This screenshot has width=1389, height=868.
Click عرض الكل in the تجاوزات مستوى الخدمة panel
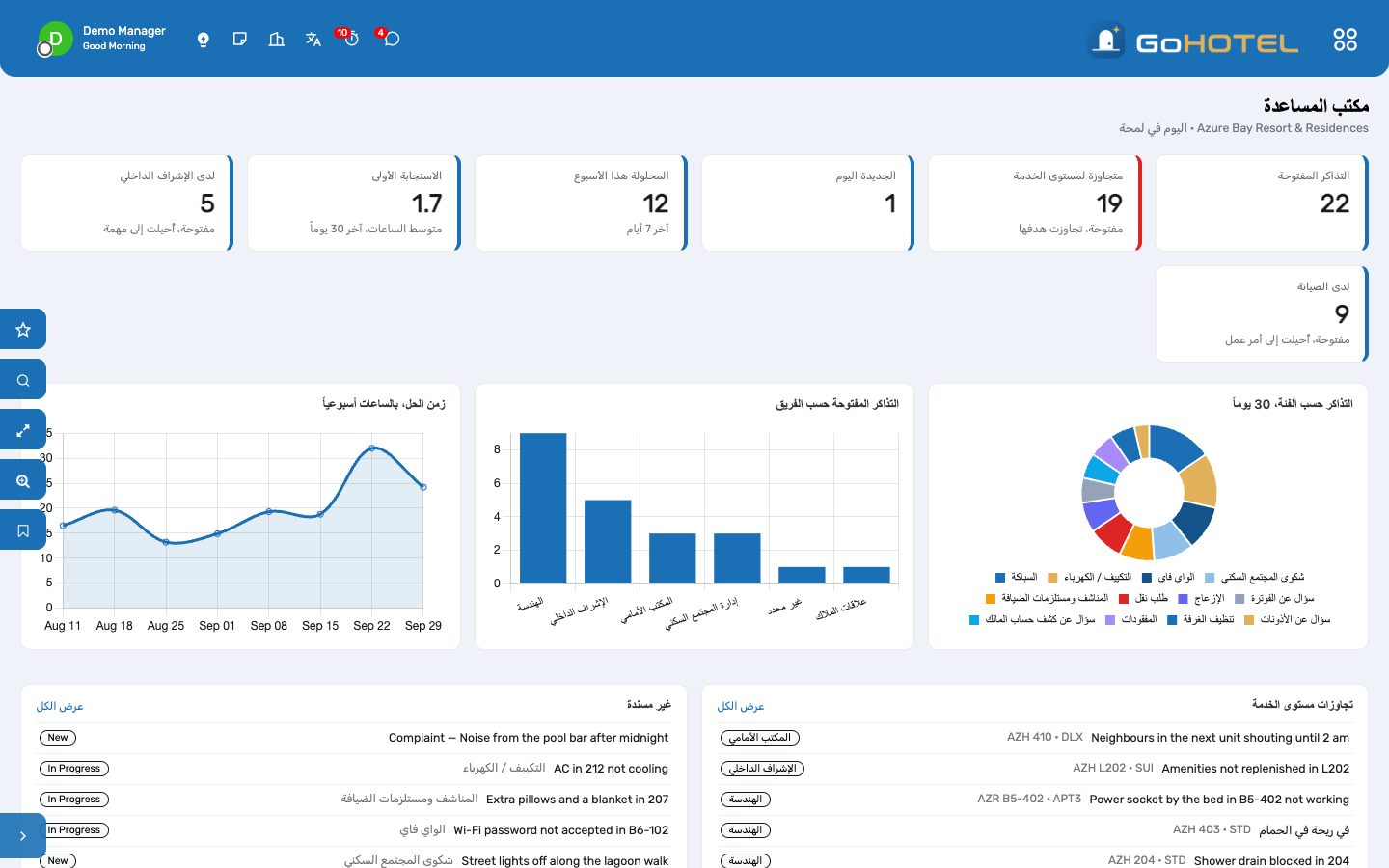741,707
